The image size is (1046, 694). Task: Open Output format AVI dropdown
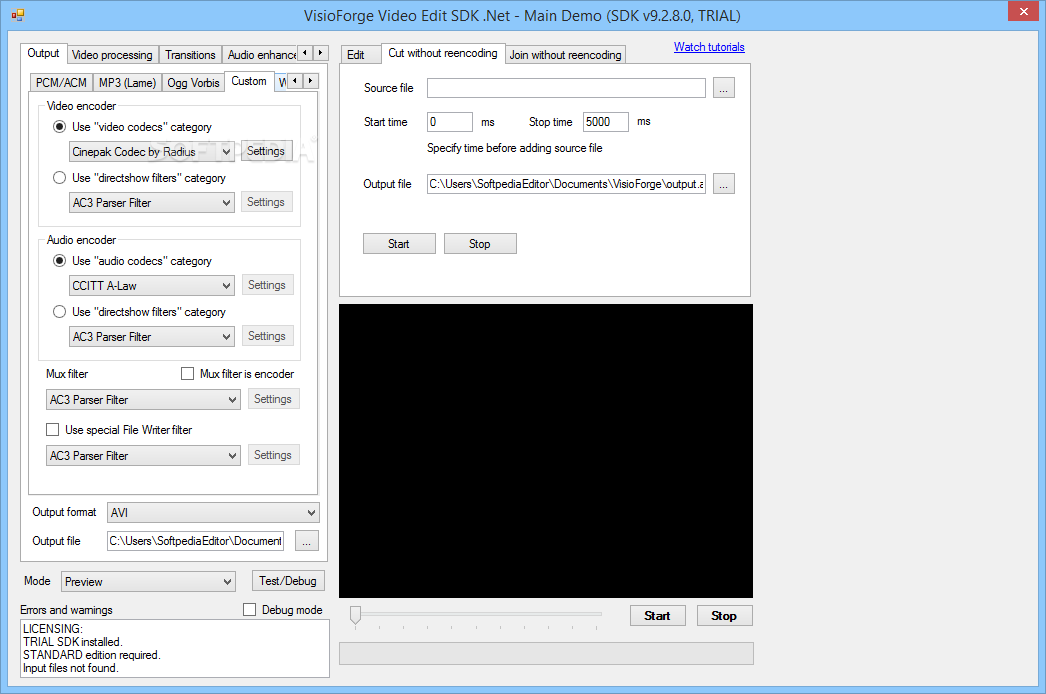(x=213, y=512)
